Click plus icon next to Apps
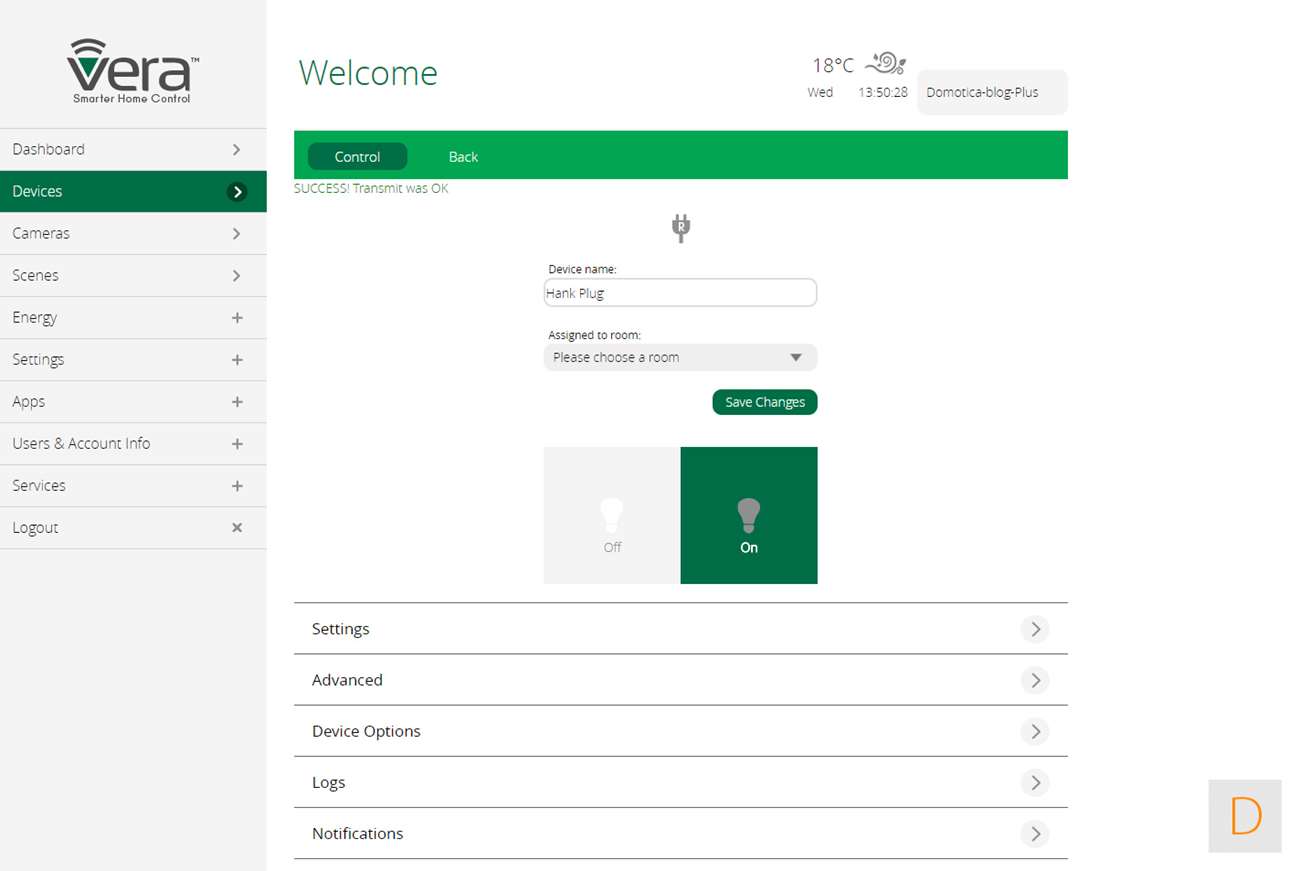This screenshot has height=871, width=1300. [x=237, y=401]
